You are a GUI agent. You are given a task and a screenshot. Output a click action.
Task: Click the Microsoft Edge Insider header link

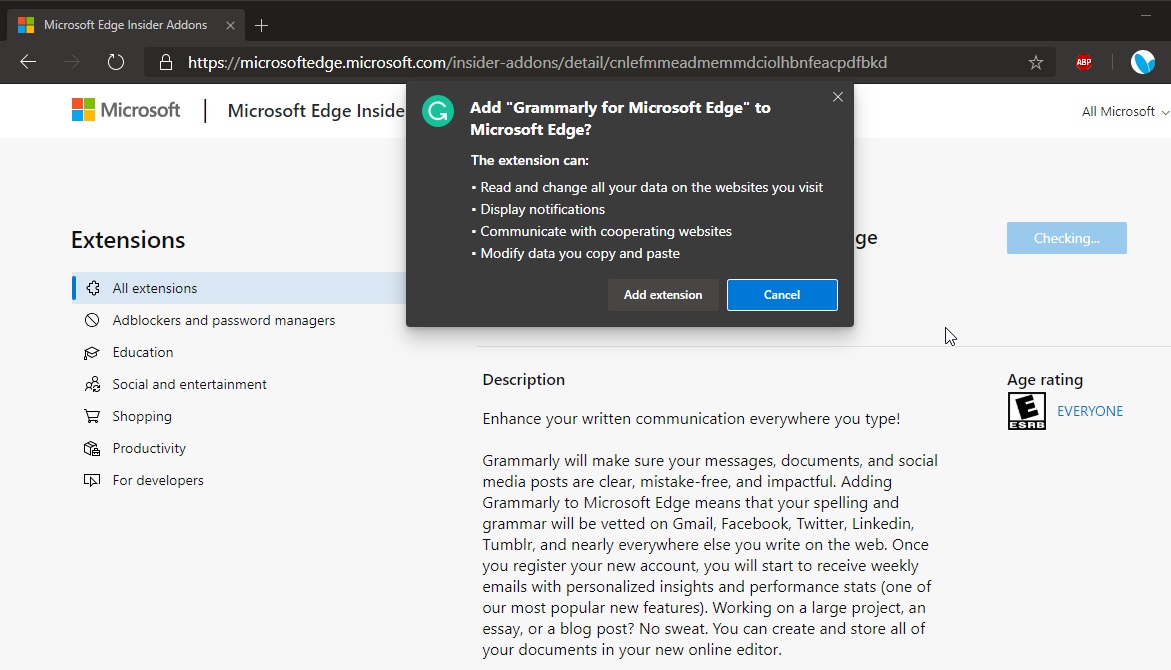point(316,111)
